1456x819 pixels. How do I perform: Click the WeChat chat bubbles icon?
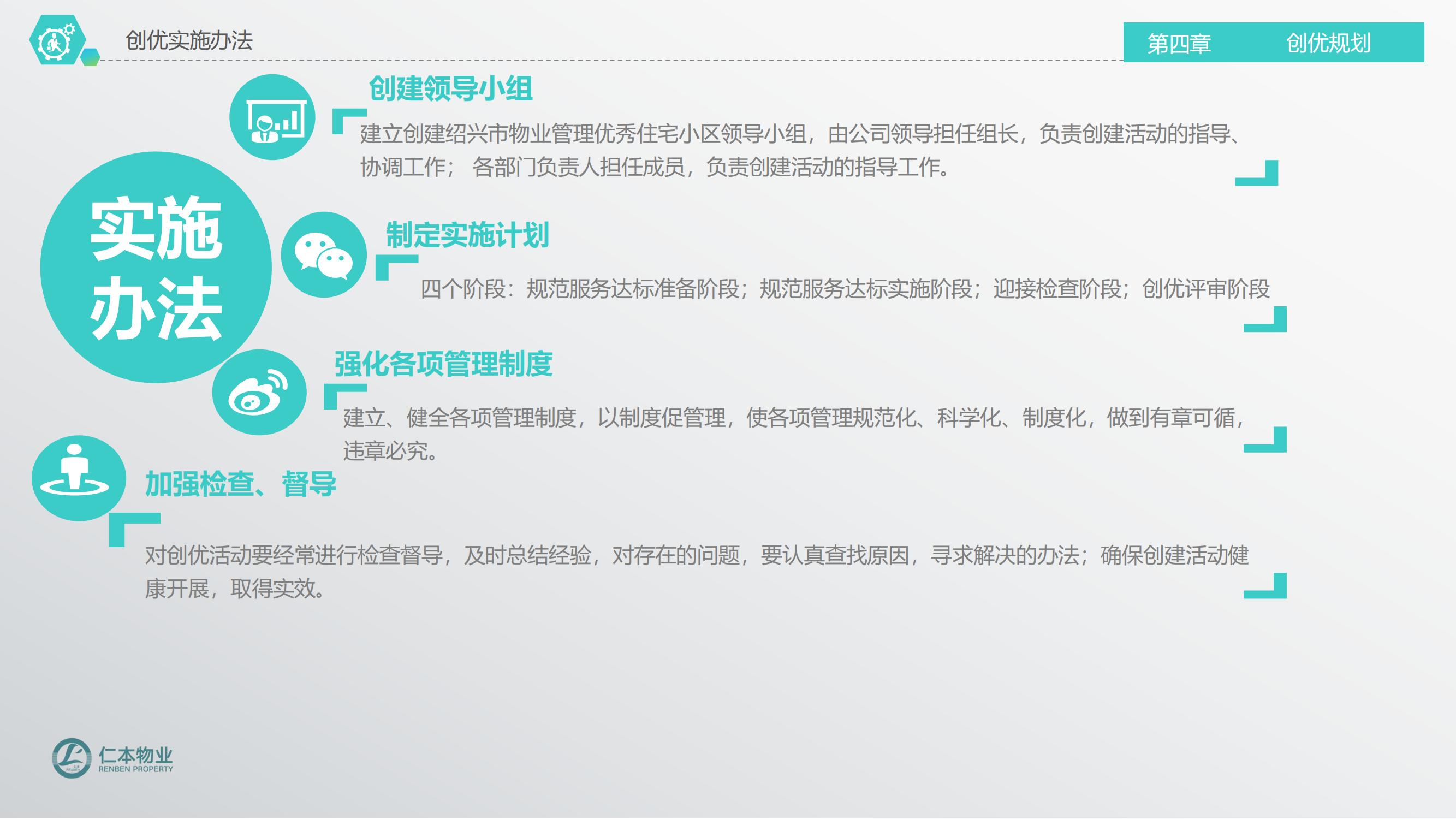(x=324, y=255)
